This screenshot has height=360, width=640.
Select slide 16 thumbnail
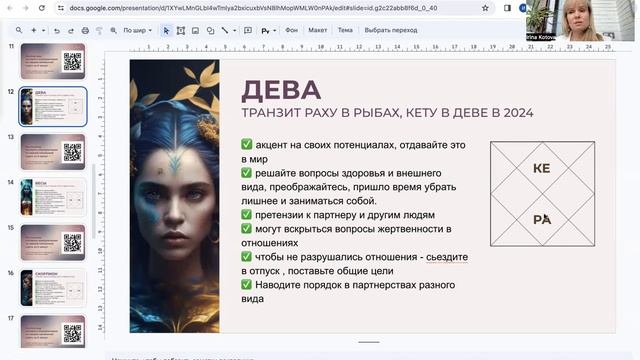tap(53, 288)
